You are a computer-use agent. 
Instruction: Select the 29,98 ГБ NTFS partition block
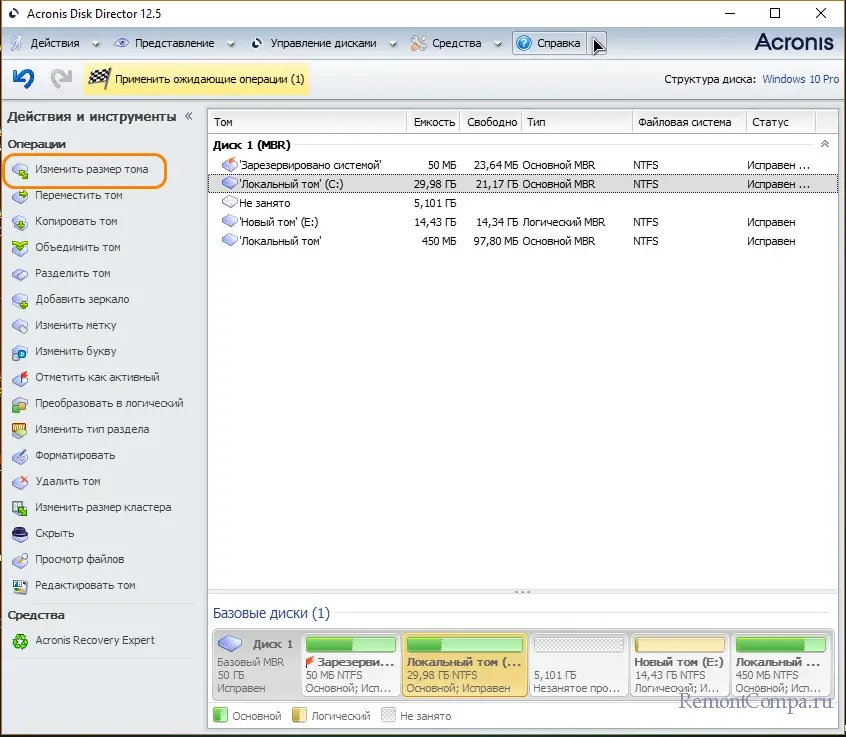(465, 665)
